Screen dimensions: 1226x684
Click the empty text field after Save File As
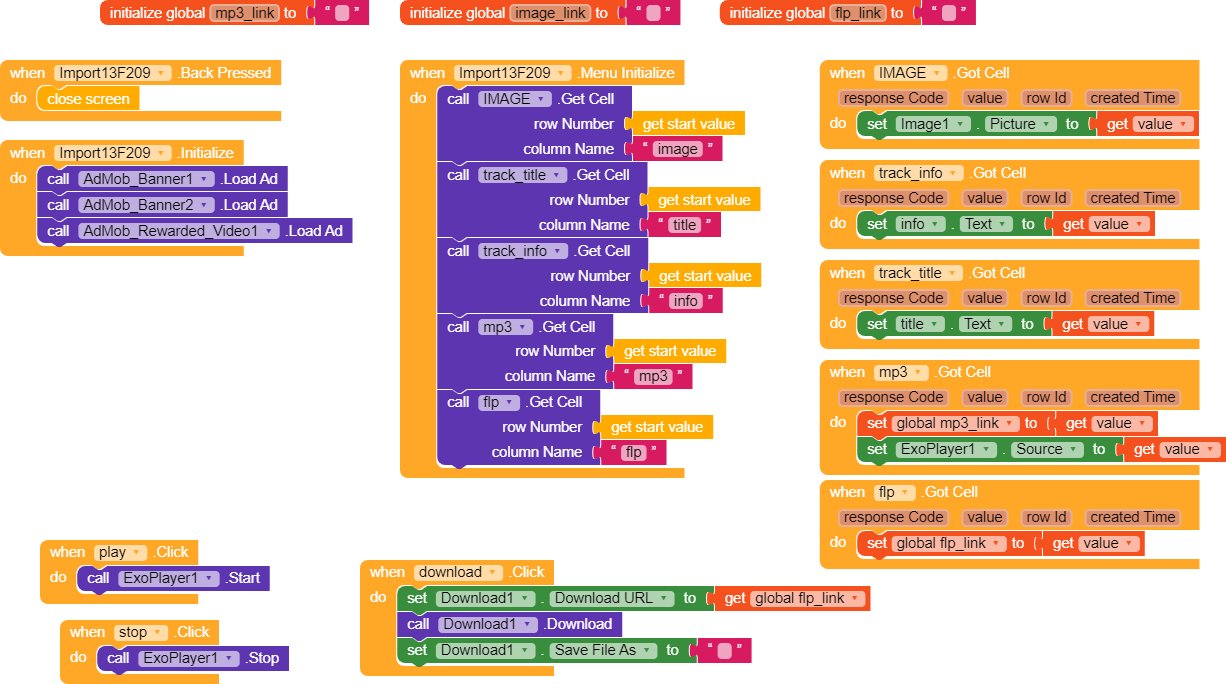point(725,650)
